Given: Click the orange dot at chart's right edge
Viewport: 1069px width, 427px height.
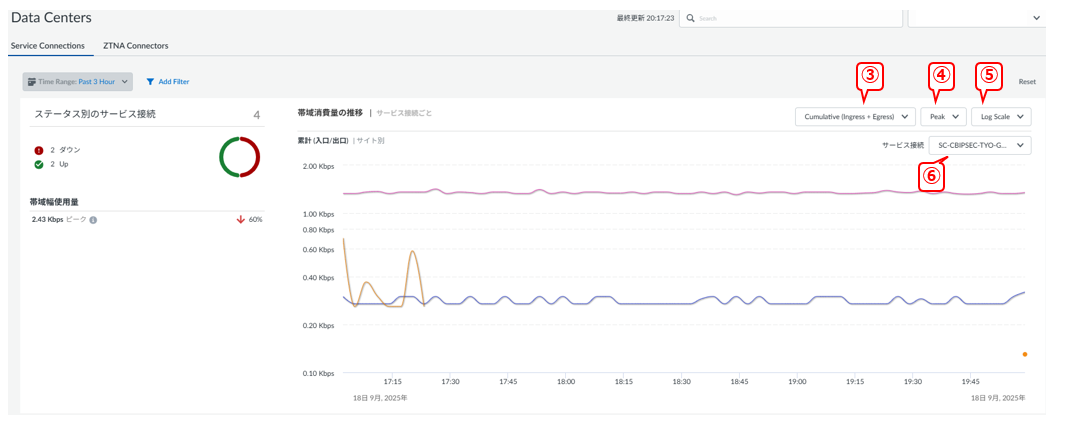Looking at the screenshot, I should click(1025, 354).
